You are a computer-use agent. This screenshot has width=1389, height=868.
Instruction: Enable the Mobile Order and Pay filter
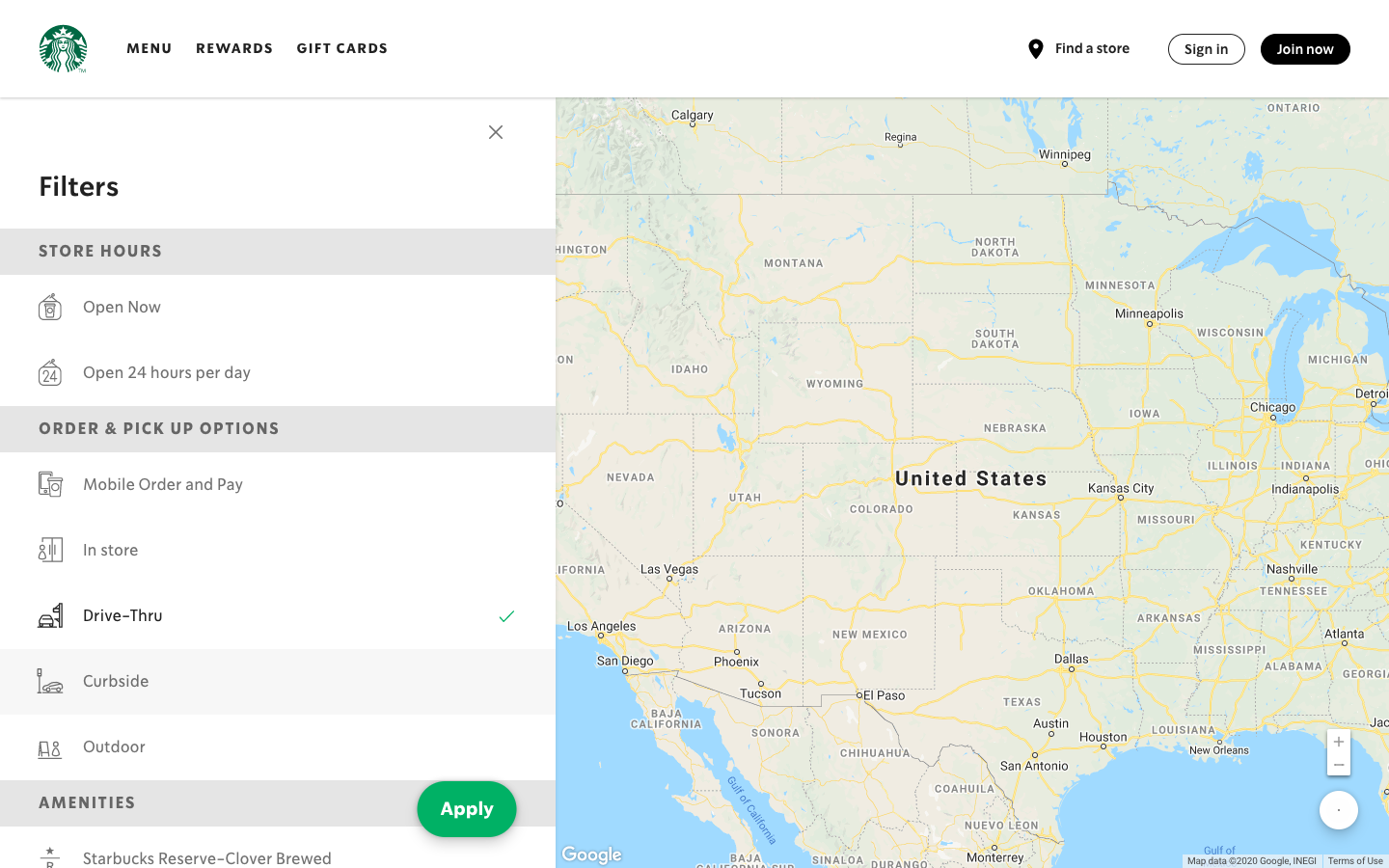click(x=278, y=485)
